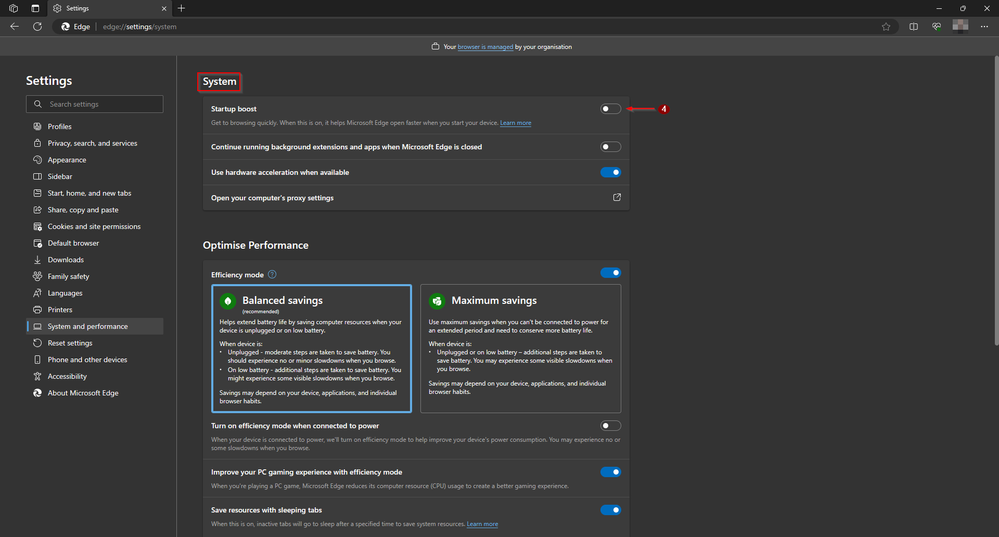999x537 pixels.
Task: Open the tab actions menu icon
Action: (x=35, y=8)
